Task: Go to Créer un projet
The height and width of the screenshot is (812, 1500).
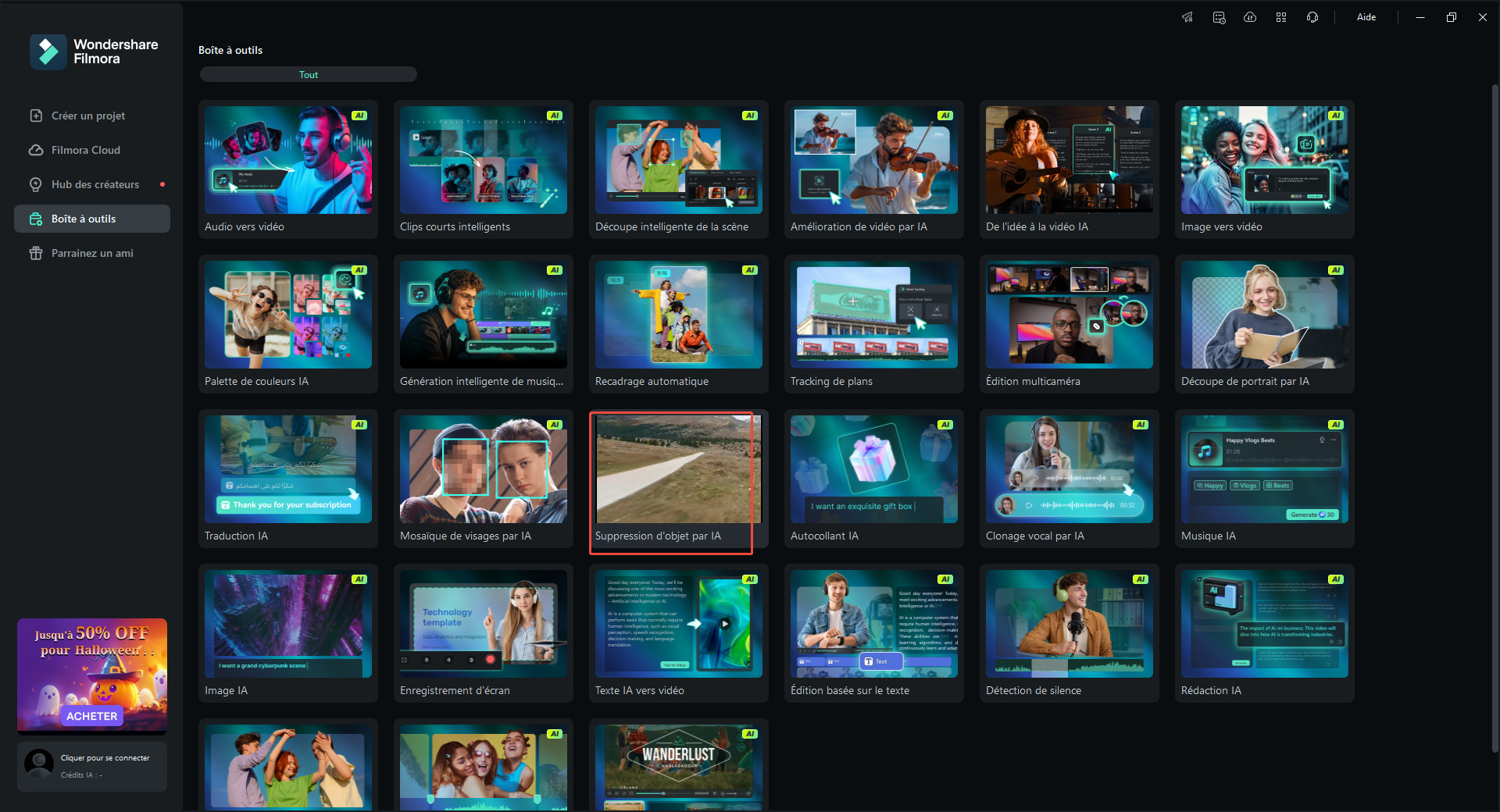Action: [x=88, y=116]
